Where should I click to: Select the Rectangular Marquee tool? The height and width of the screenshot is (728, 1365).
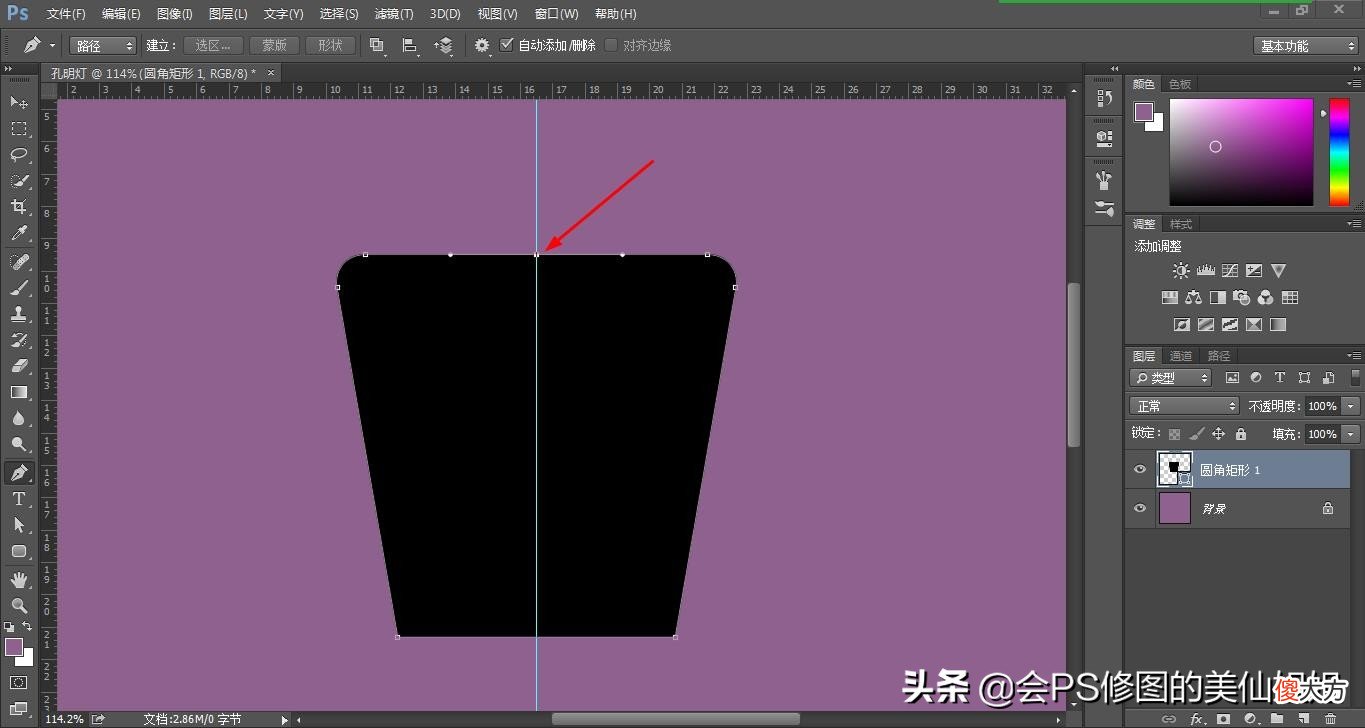pyautogui.click(x=19, y=129)
